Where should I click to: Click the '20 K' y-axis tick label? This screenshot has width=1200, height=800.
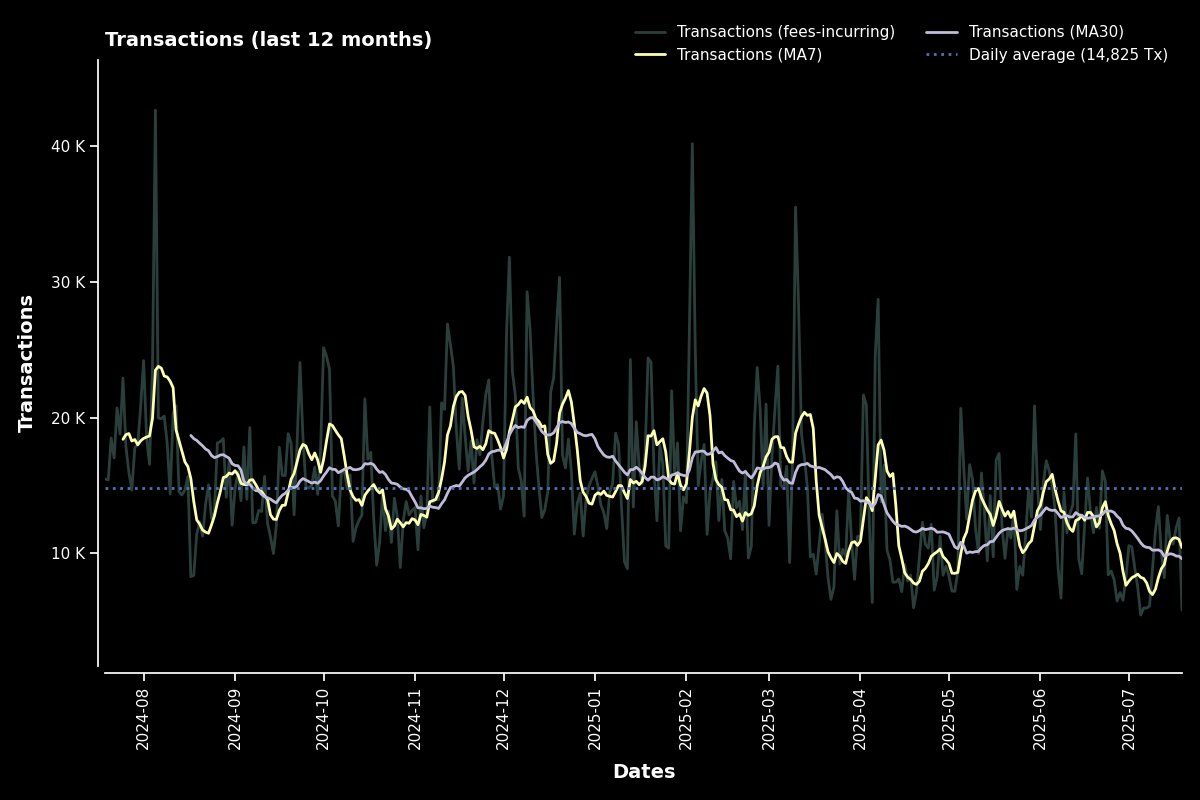(x=68, y=418)
